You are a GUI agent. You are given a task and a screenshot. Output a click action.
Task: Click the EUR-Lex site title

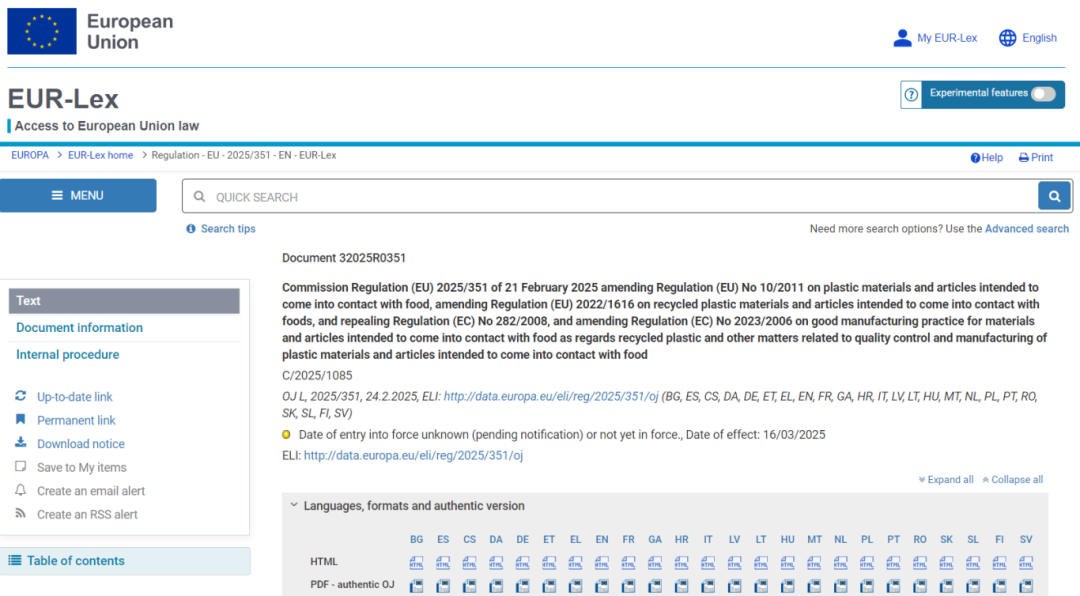click(x=63, y=99)
